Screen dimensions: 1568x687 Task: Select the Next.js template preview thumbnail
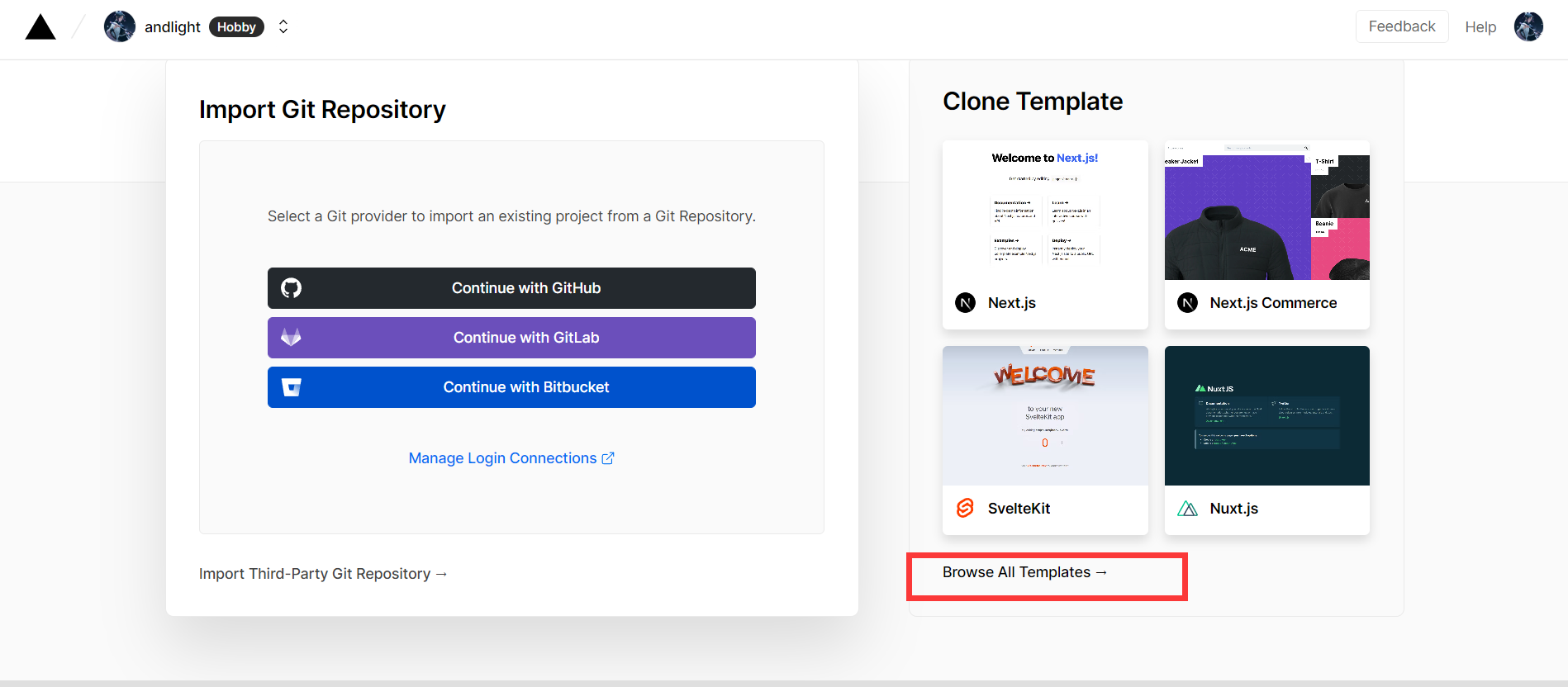pyautogui.click(x=1045, y=211)
